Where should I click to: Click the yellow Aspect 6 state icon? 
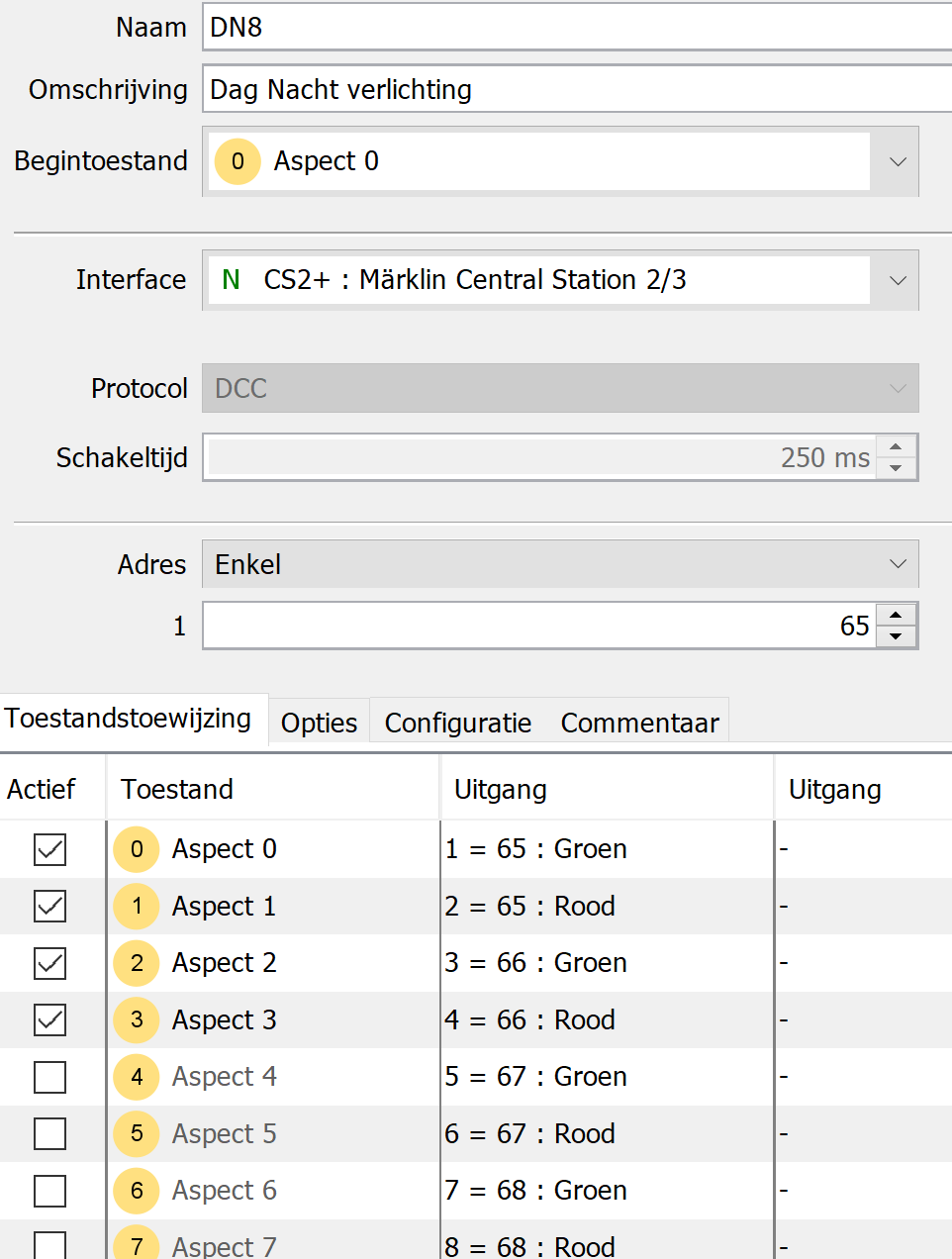(137, 1191)
